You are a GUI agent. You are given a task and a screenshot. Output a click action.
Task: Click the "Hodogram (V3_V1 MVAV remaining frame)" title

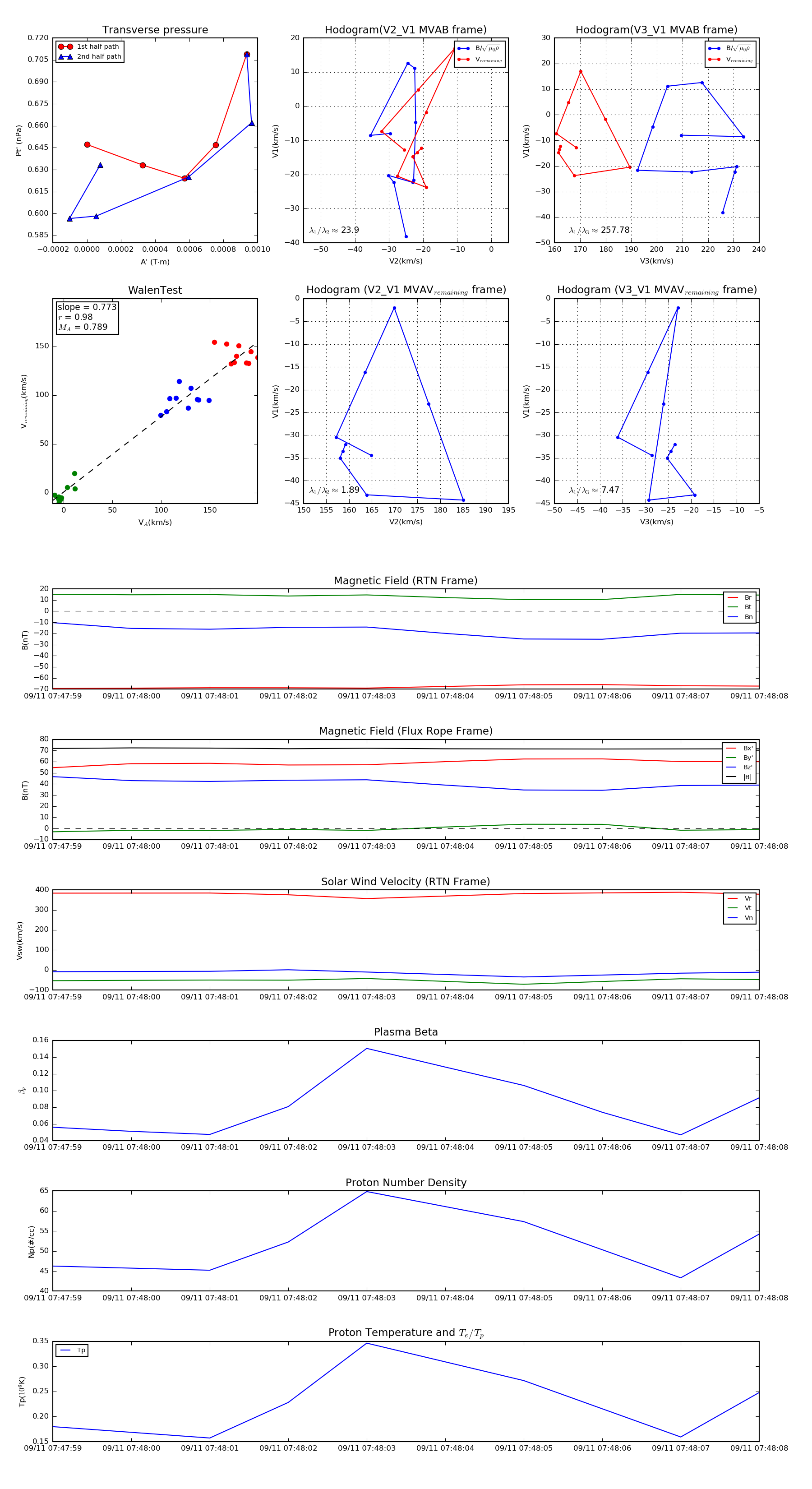click(x=656, y=290)
